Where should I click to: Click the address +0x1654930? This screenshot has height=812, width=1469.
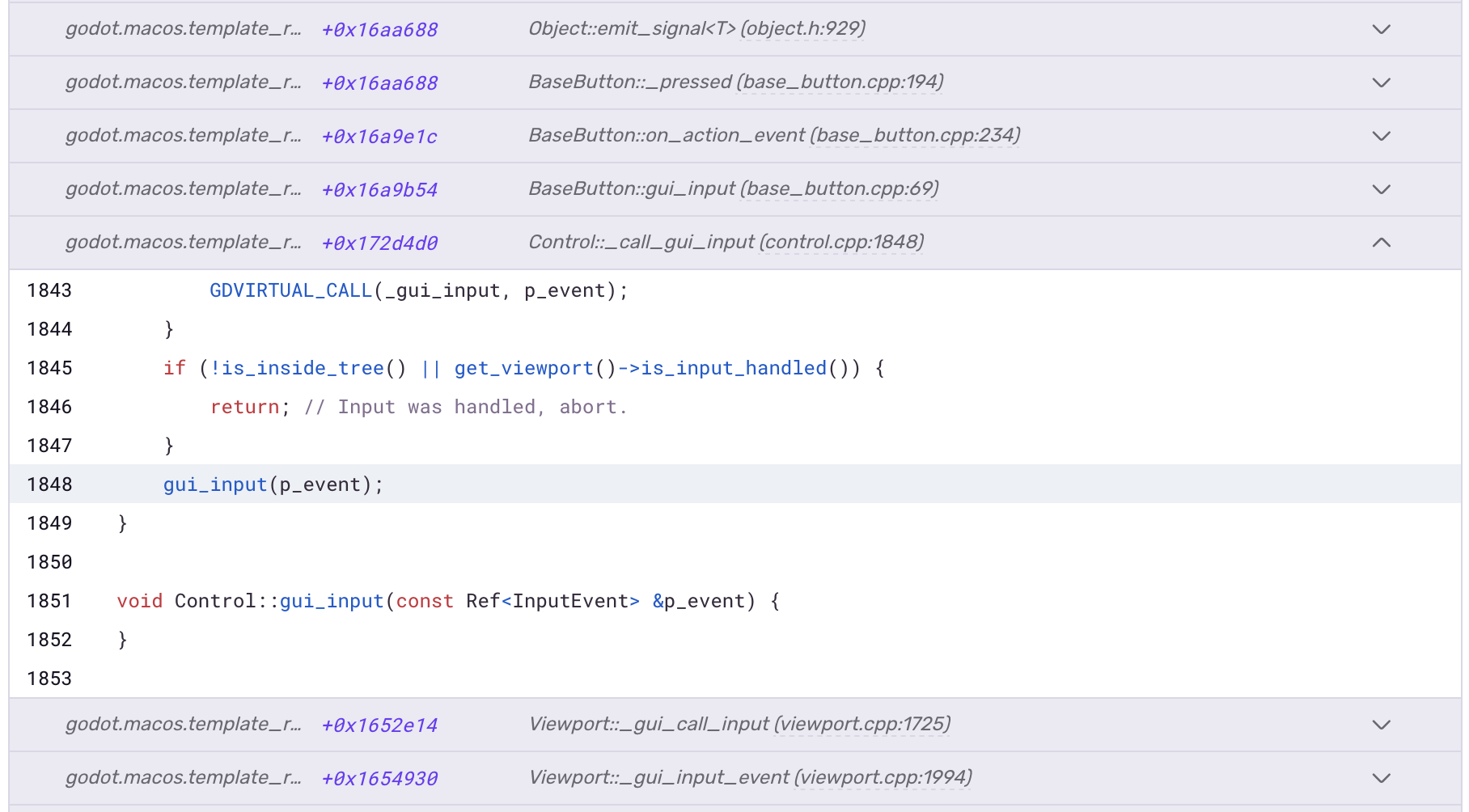tap(379, 779)
